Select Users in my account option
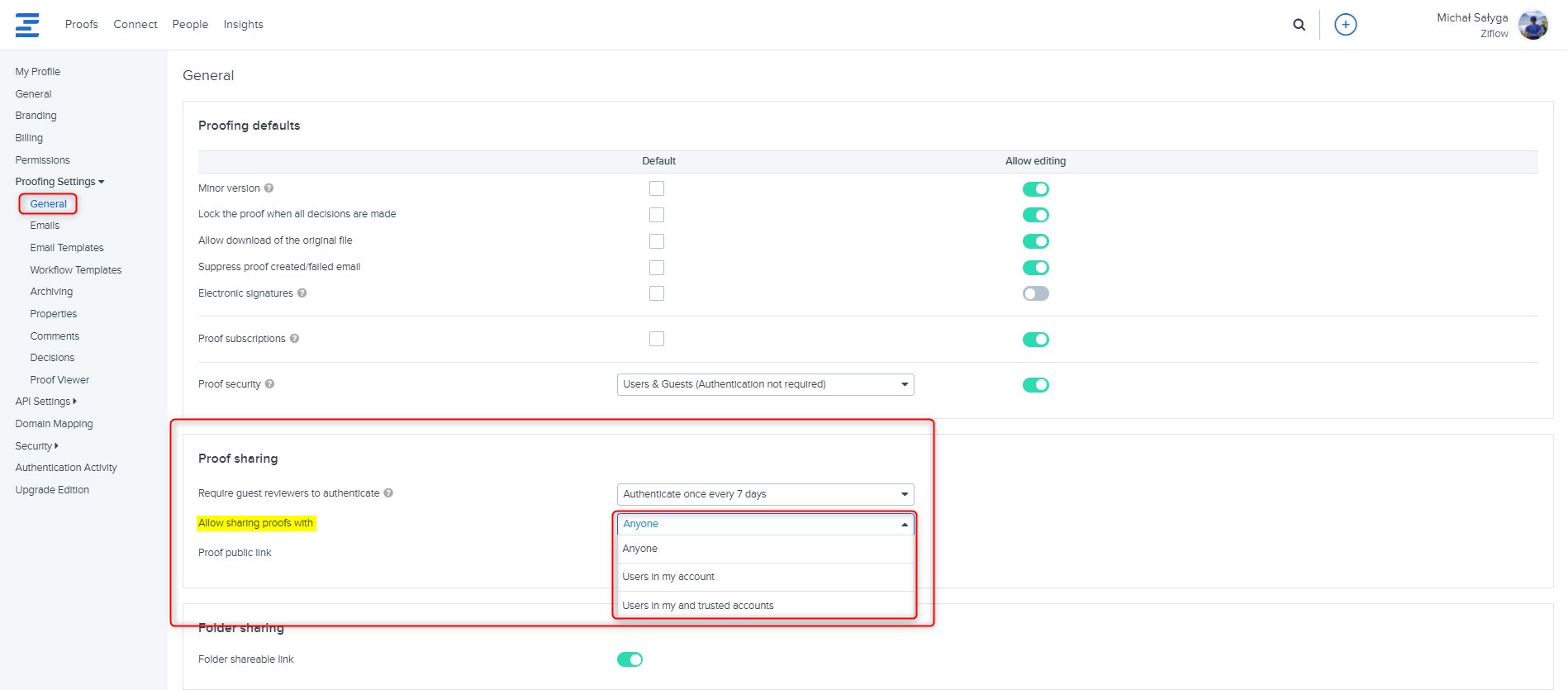The width and height of the screenshot is (1568, 690). click(668, 577)
